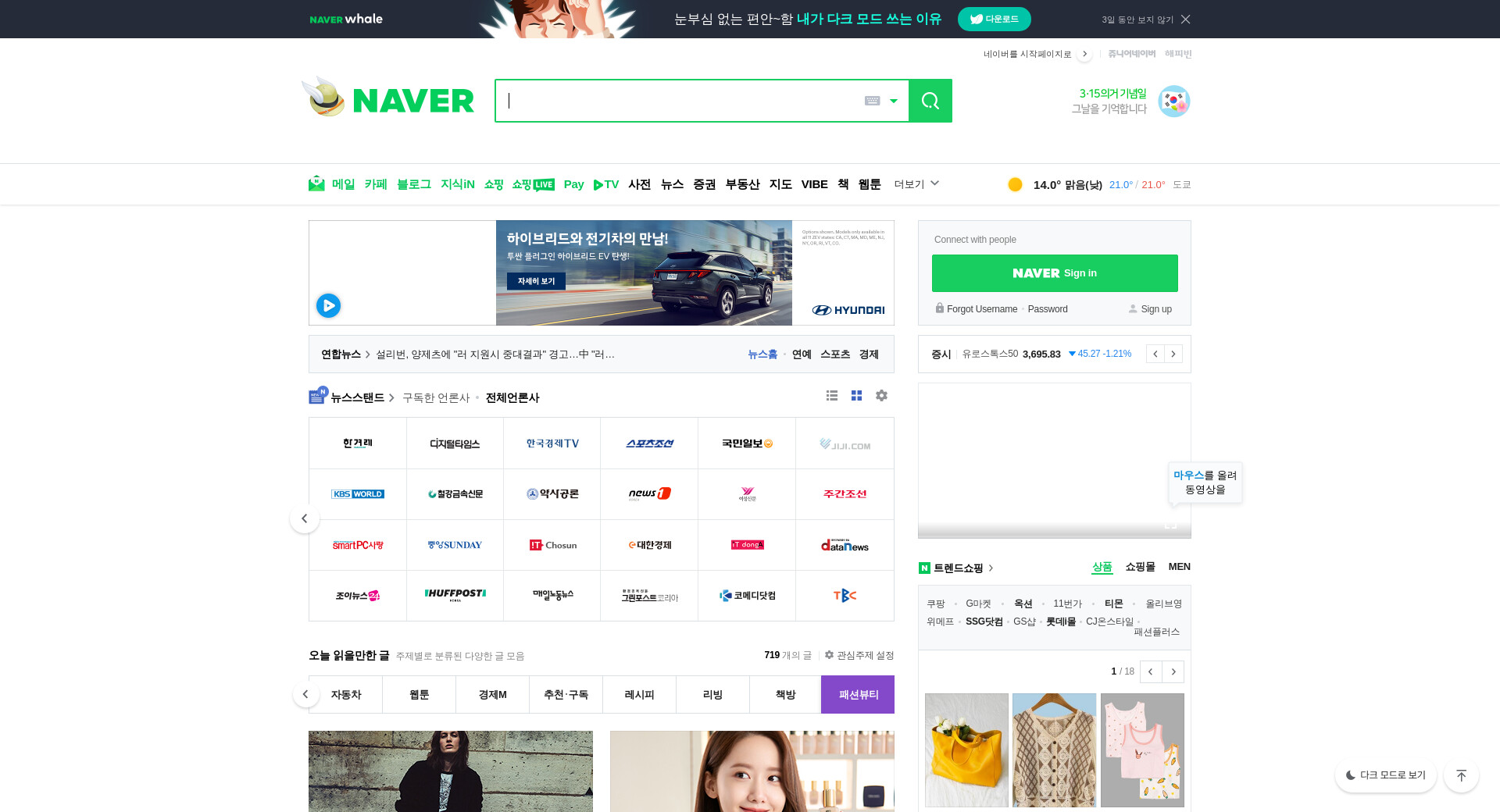This screenshot has width=1500, height=812.
Task: Select the 웹툰 topic tab
Action: pyautogui.click(x=420, y=695)
